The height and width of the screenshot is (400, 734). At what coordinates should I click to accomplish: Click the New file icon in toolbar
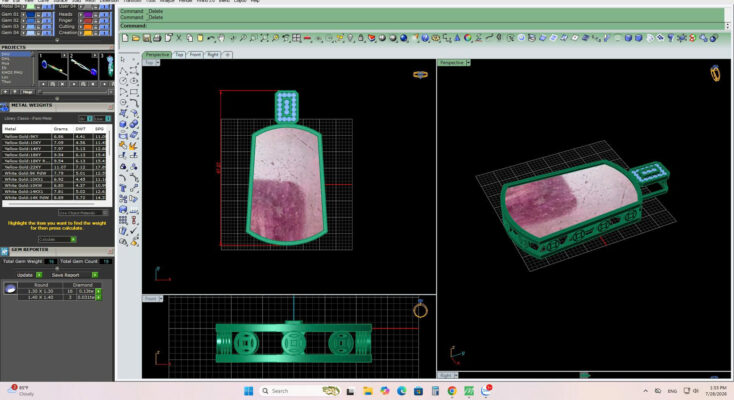click(x=125, y=38)
